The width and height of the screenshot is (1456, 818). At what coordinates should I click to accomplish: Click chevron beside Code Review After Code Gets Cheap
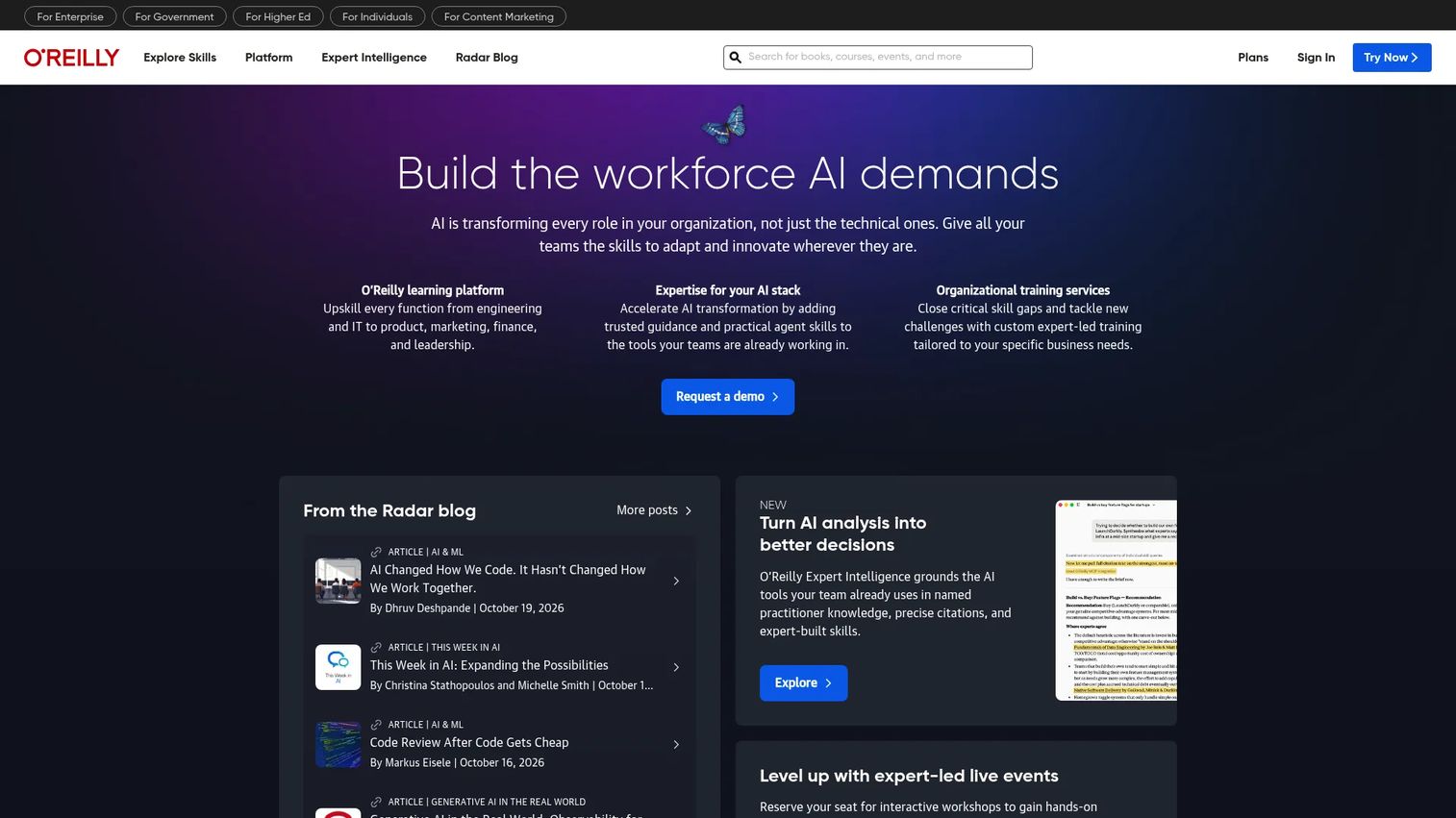[676, 744]
